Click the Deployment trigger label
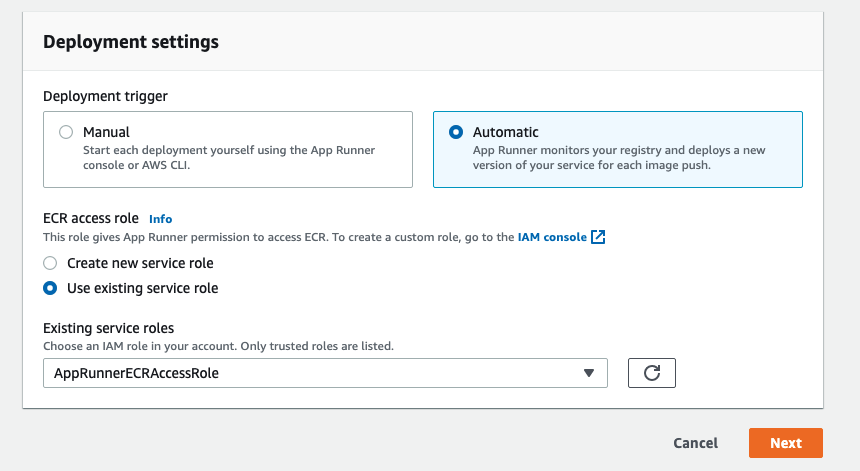 pyautogui.click(x=105, y=96)
